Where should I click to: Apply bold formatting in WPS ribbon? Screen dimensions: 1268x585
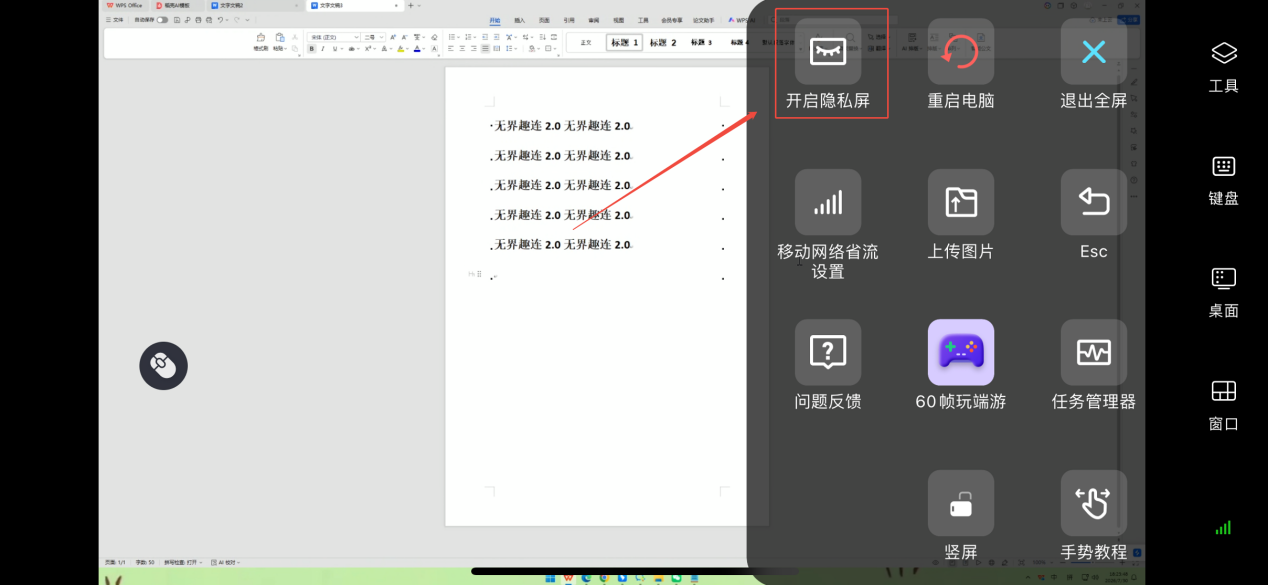point(311,48)
